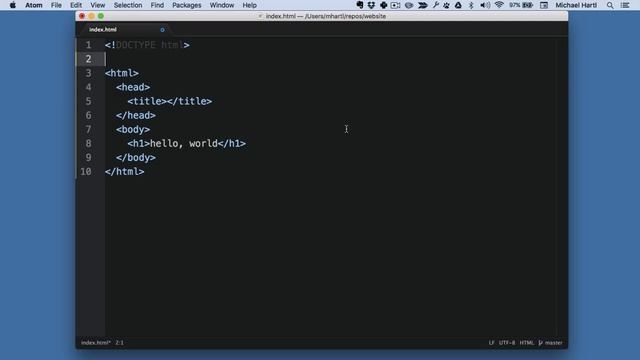The width and height of the screenshot is (640, 360).
Task: Click on the opening html tag
Action: tap(122, 73)
